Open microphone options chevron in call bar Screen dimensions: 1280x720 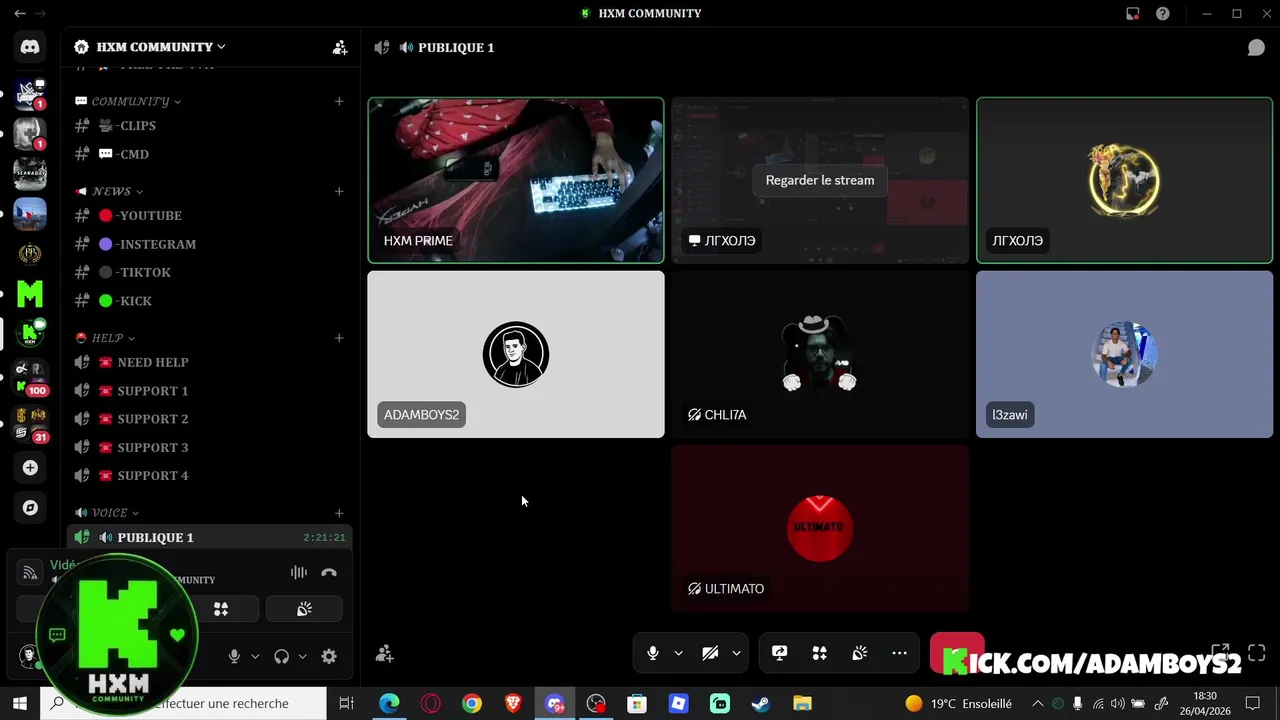(x=678, y=653)
